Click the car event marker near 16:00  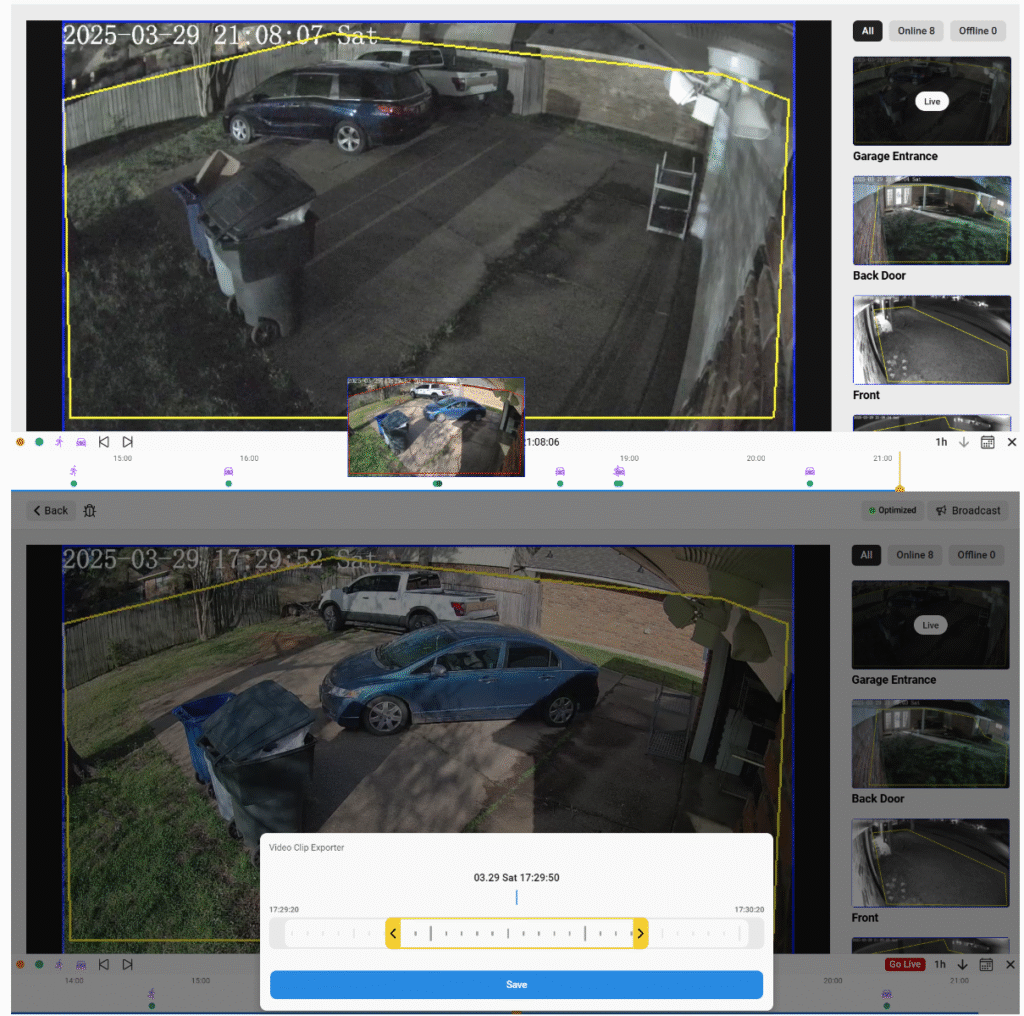(x=228, y=470)
